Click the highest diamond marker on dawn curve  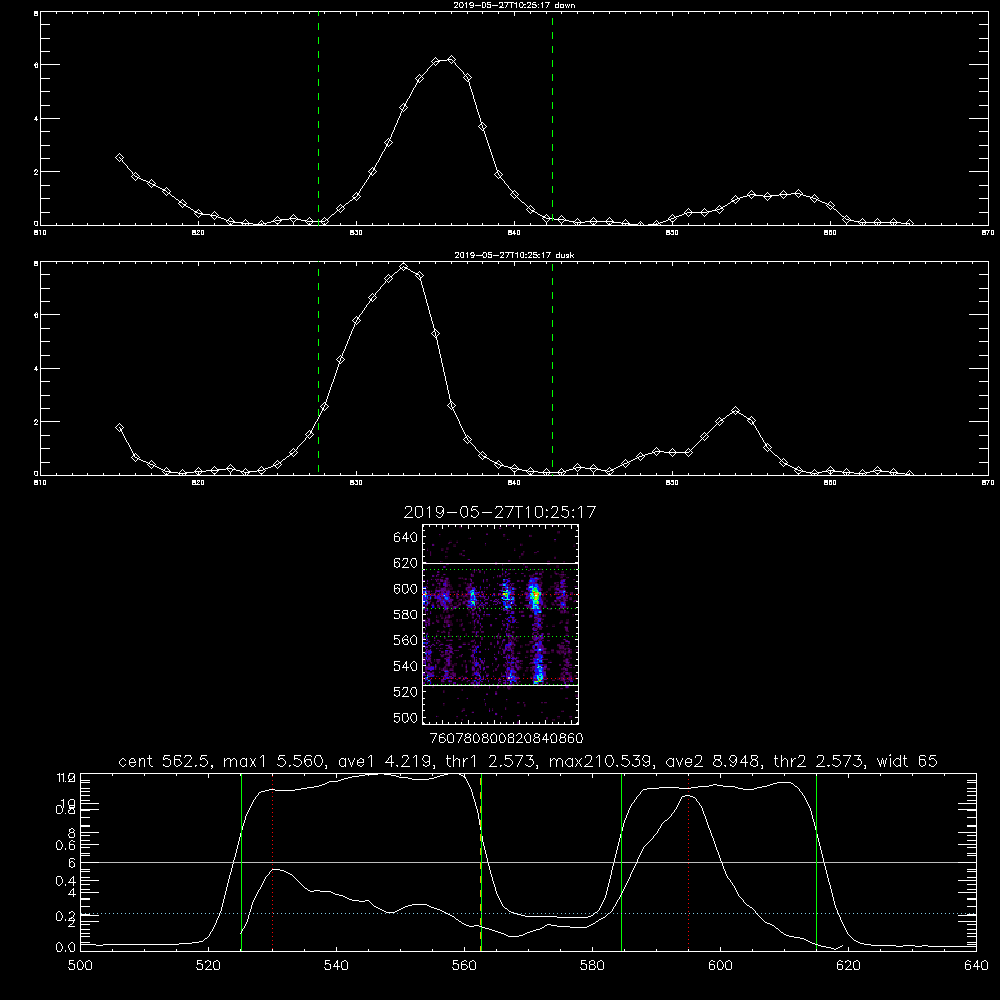tap(452, 59)
